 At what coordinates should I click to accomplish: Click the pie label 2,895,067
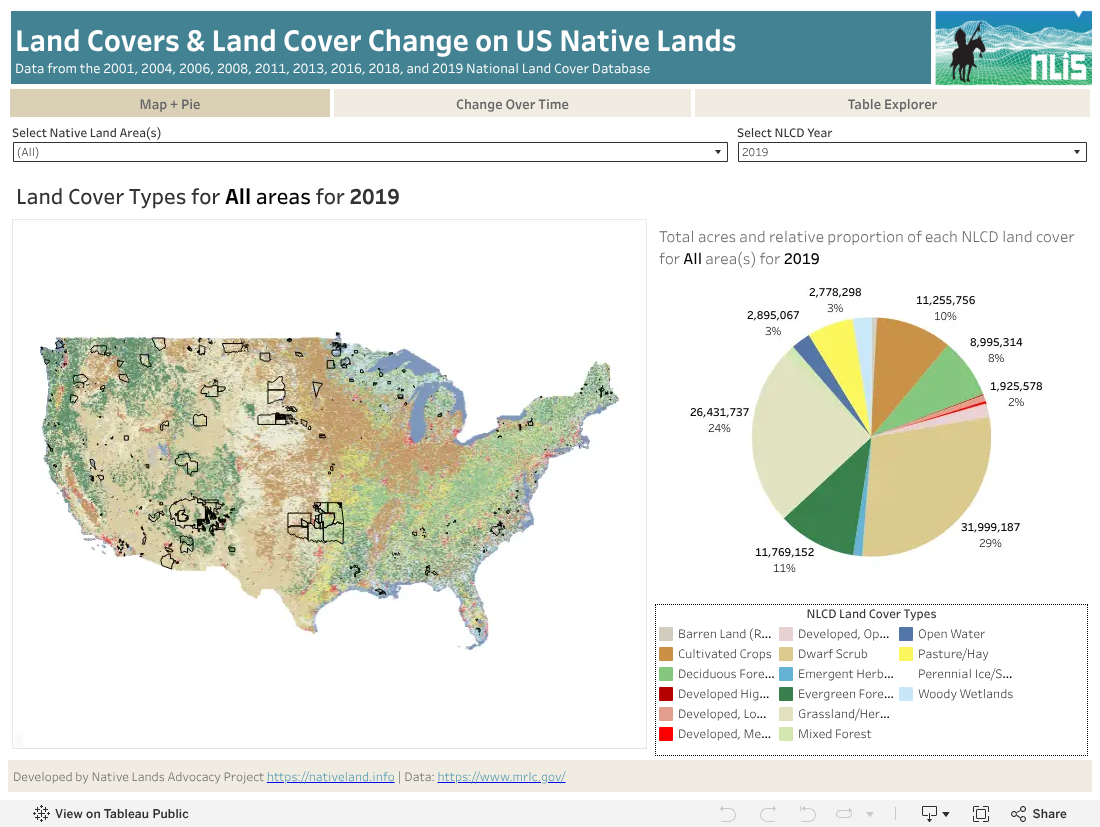[773, 316]
